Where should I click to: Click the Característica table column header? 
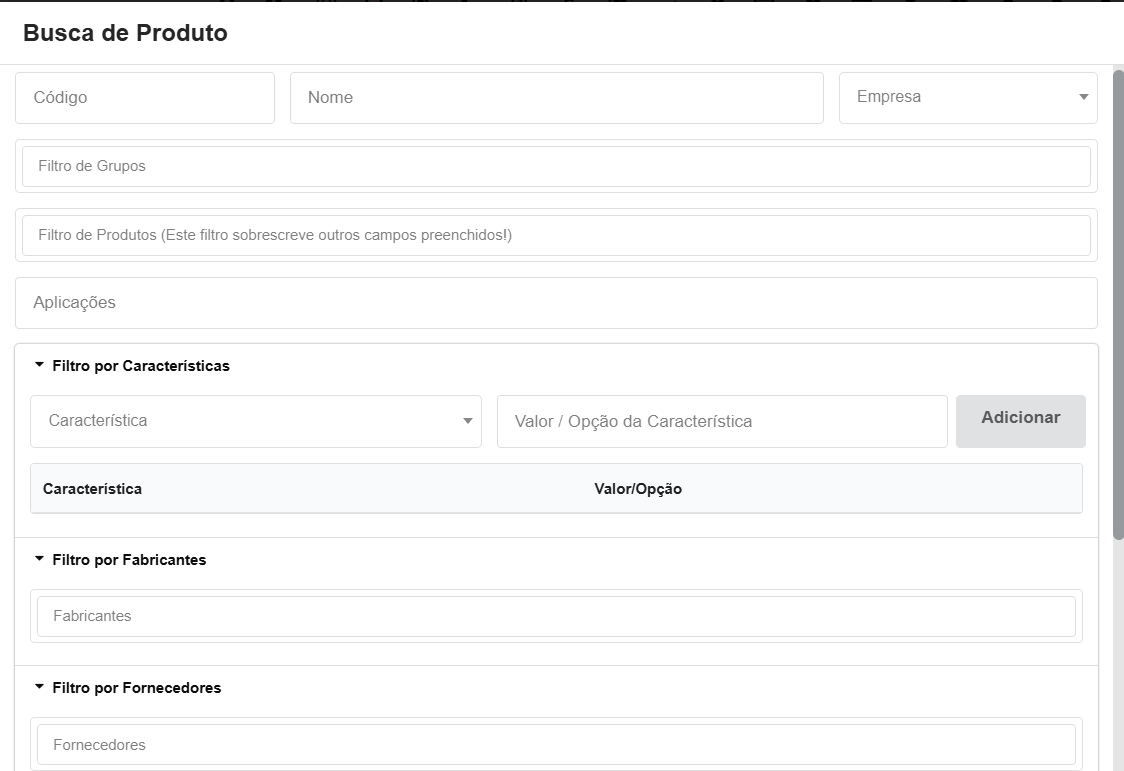click(92, 489)
